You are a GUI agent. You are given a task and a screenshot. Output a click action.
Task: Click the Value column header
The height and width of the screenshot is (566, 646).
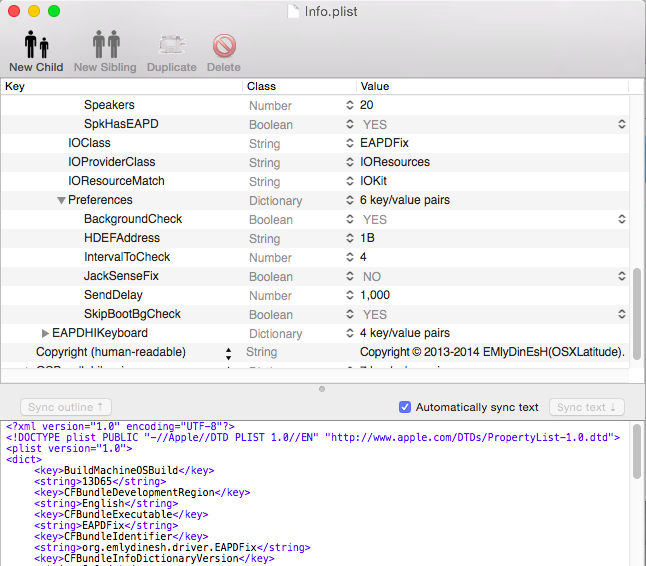click(x=490, y=87)
